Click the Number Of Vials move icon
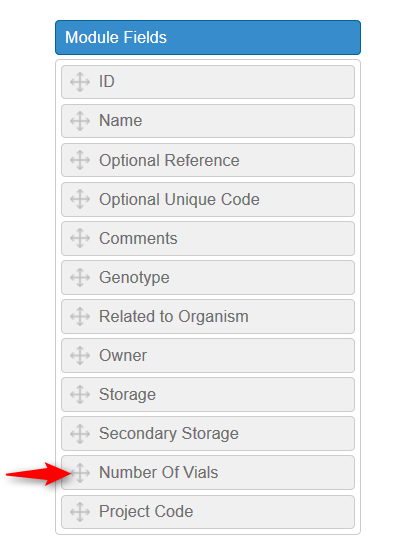 tap(80, 472)
